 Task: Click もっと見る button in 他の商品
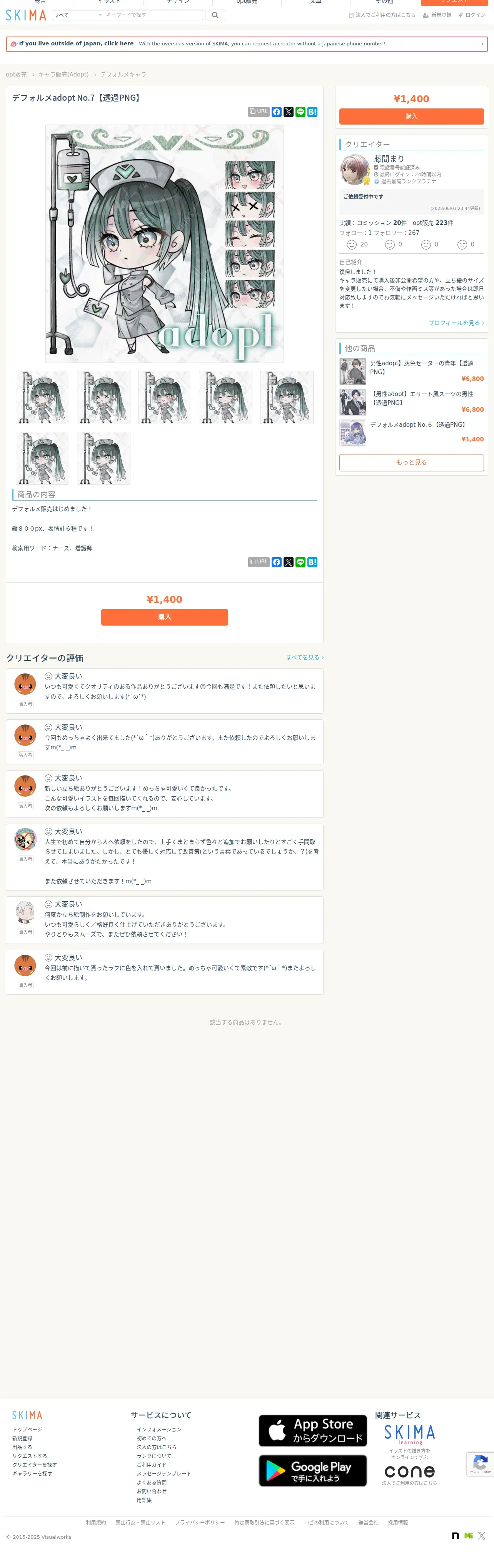click(x=411, y=463)
